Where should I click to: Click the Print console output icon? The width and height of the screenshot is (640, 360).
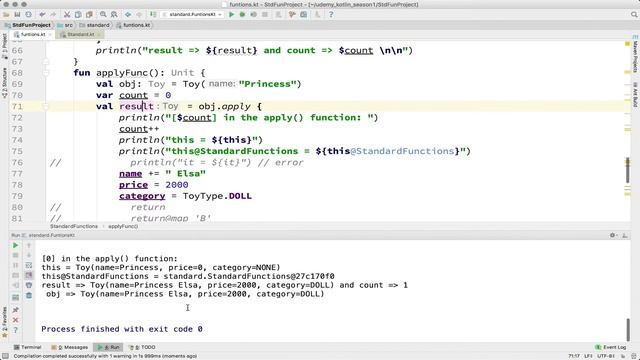29,285
